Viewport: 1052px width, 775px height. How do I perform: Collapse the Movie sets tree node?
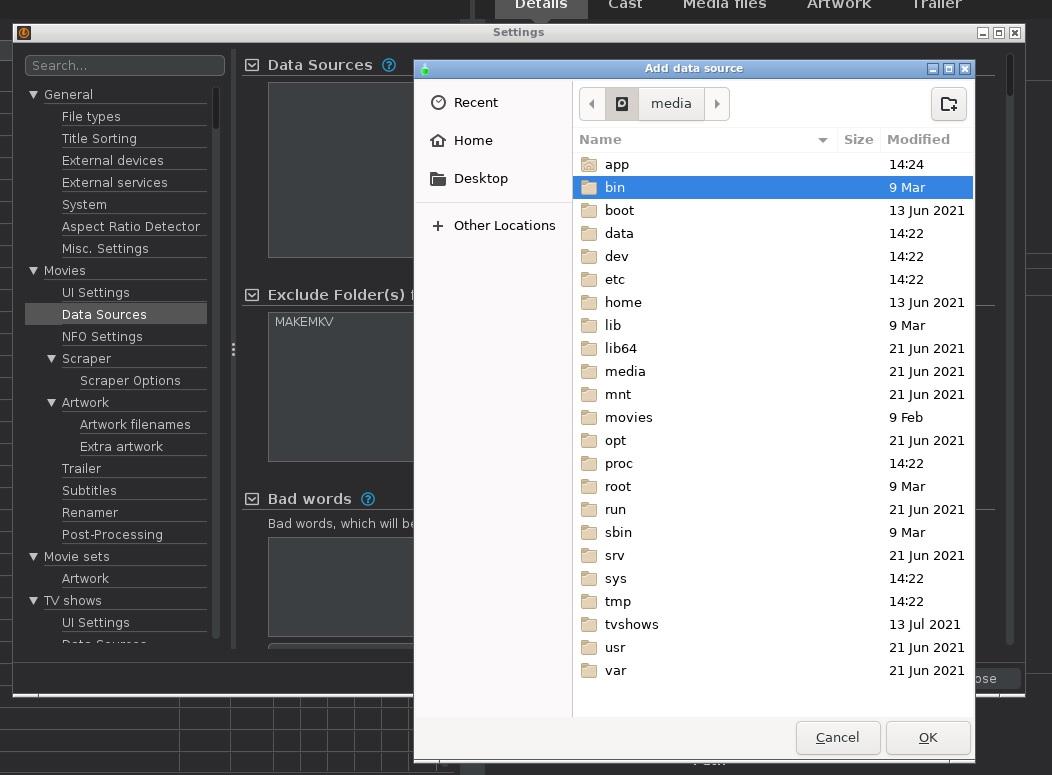coord(33,557)
